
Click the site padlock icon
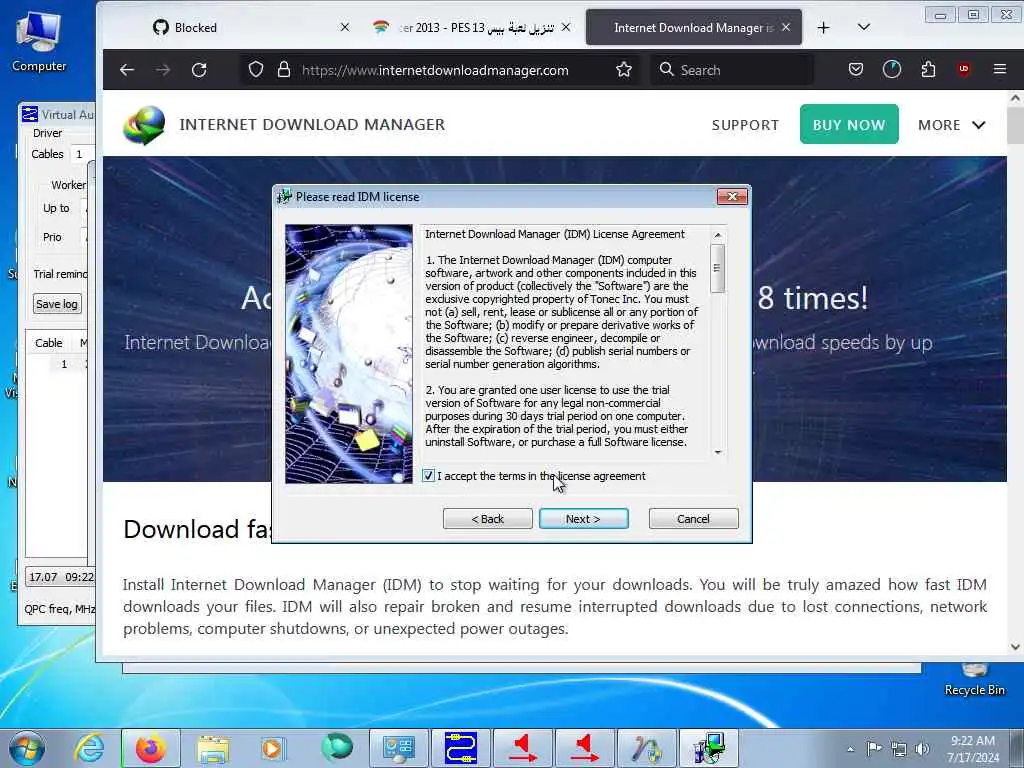tap(283, 69)
